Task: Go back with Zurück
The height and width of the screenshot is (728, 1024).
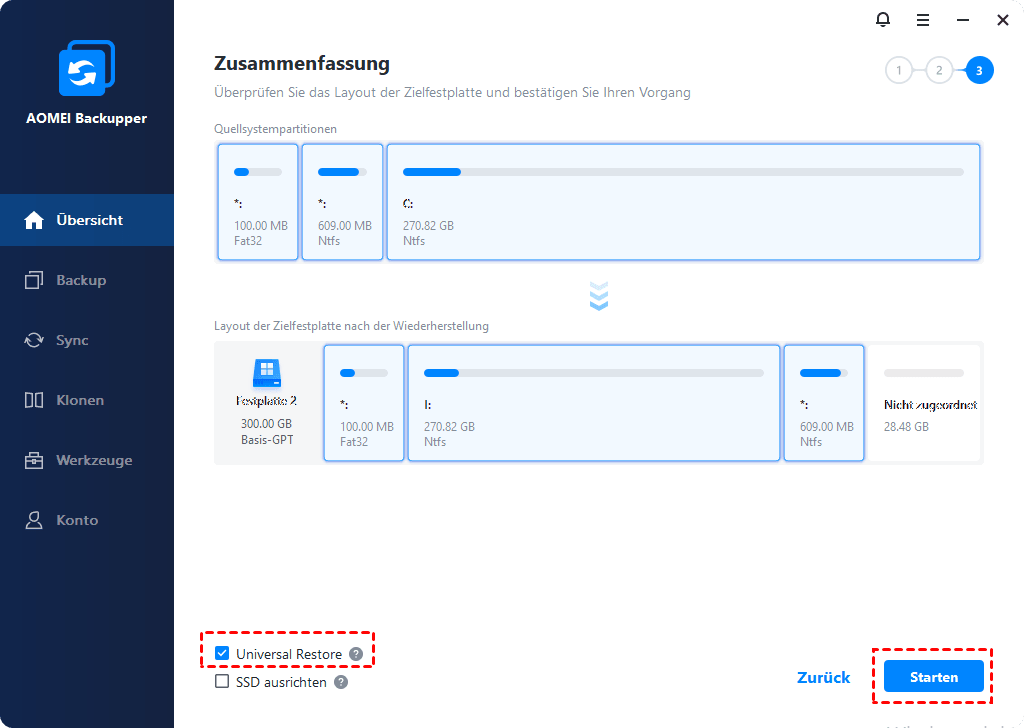Action: click(824, 677)
